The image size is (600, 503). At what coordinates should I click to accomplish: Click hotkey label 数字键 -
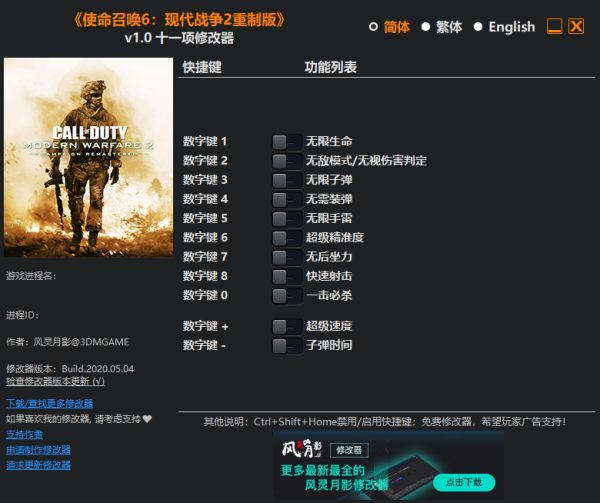[204, 345]
